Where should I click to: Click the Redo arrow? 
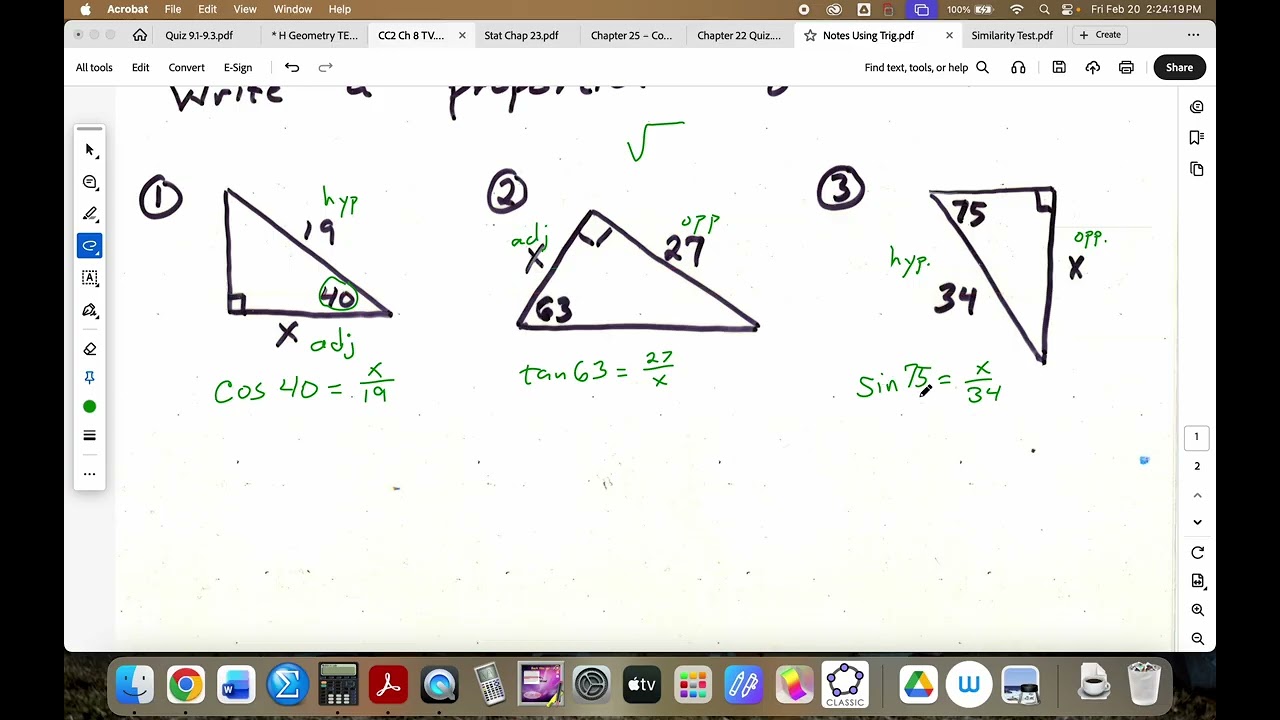click(325, 67)
